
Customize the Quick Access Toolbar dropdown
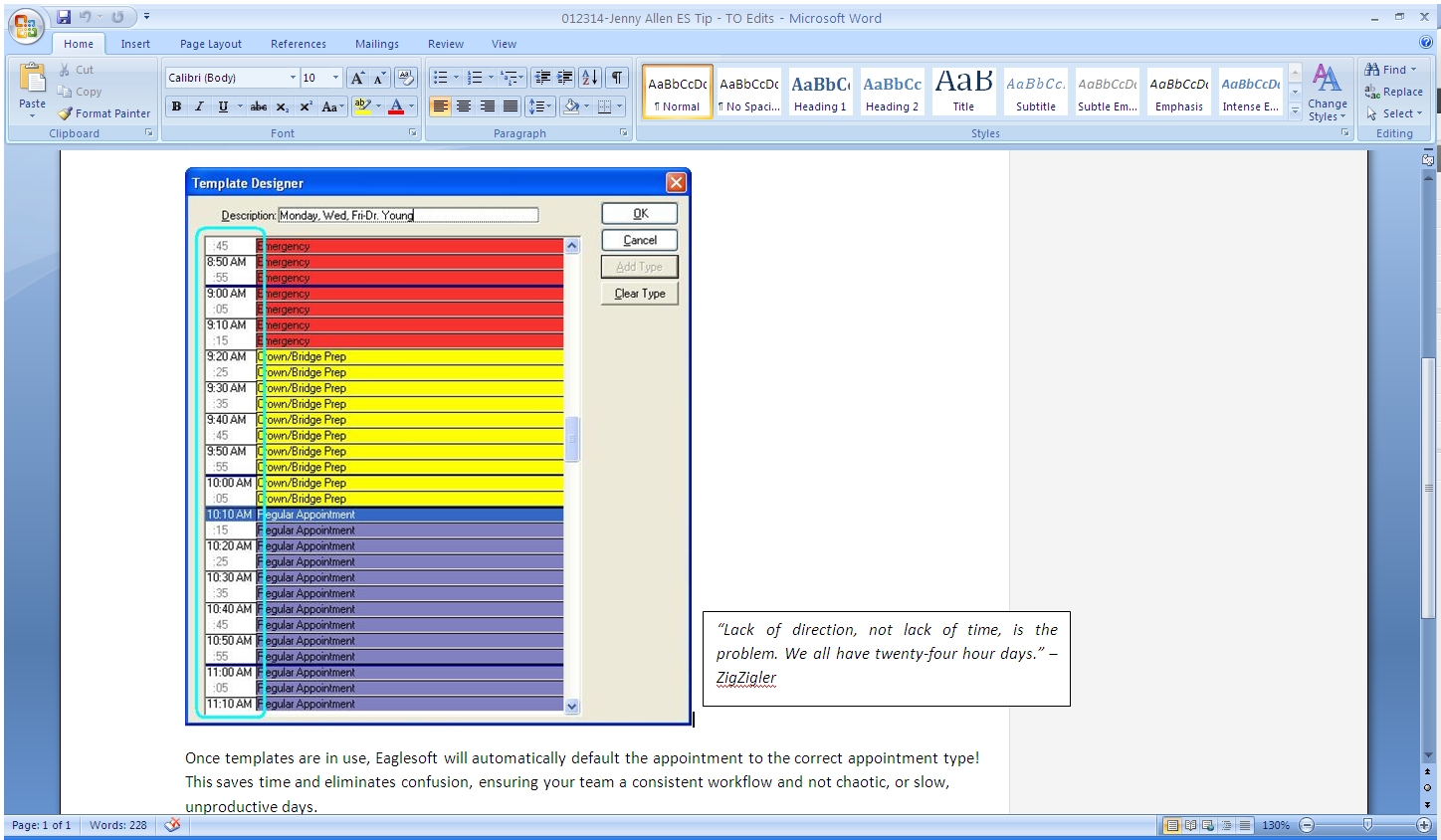(146, 17)
